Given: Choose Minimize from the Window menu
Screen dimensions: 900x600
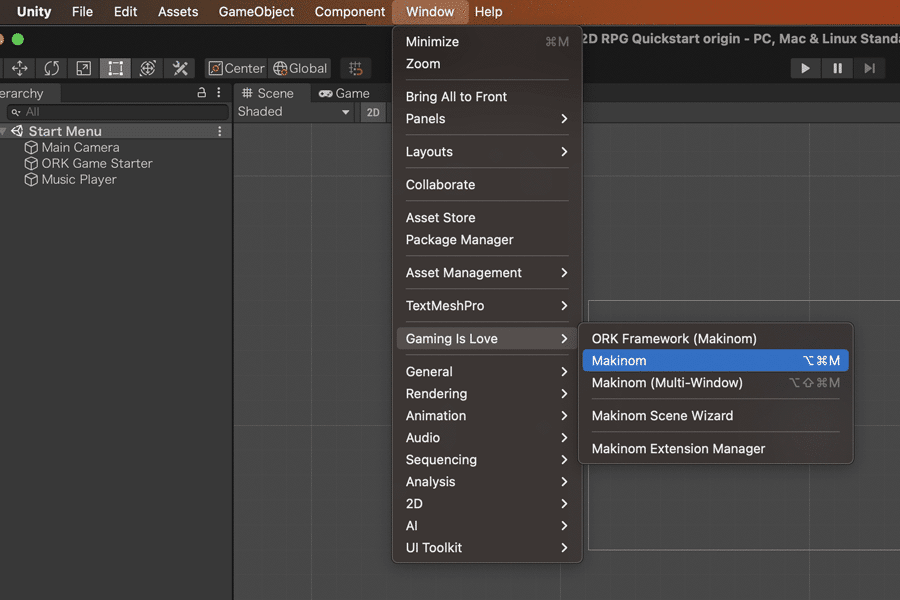Looking at the screenshot, I should [487, 42].
